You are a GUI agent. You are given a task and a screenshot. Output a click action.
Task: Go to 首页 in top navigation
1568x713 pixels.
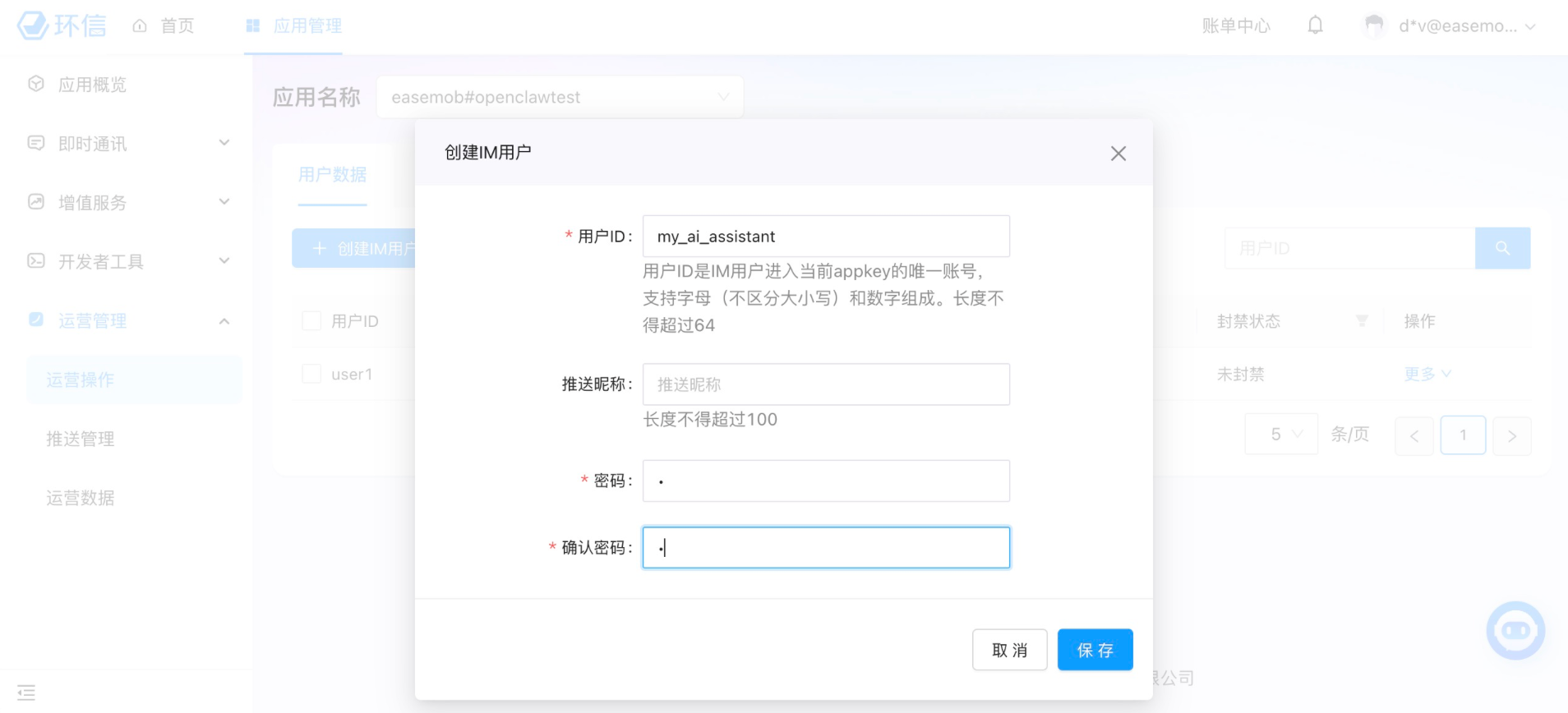pyautogui.click(x=178, y=25)
